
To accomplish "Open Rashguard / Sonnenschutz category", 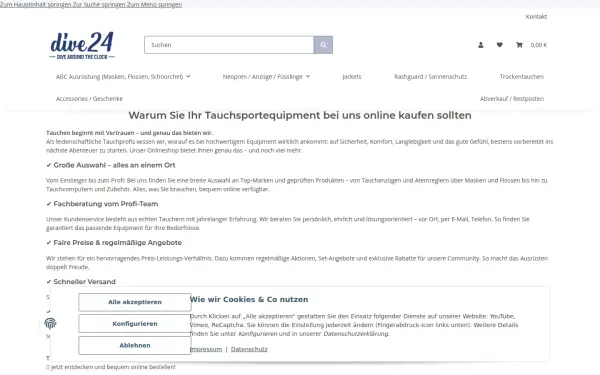I will coord(430,77).
